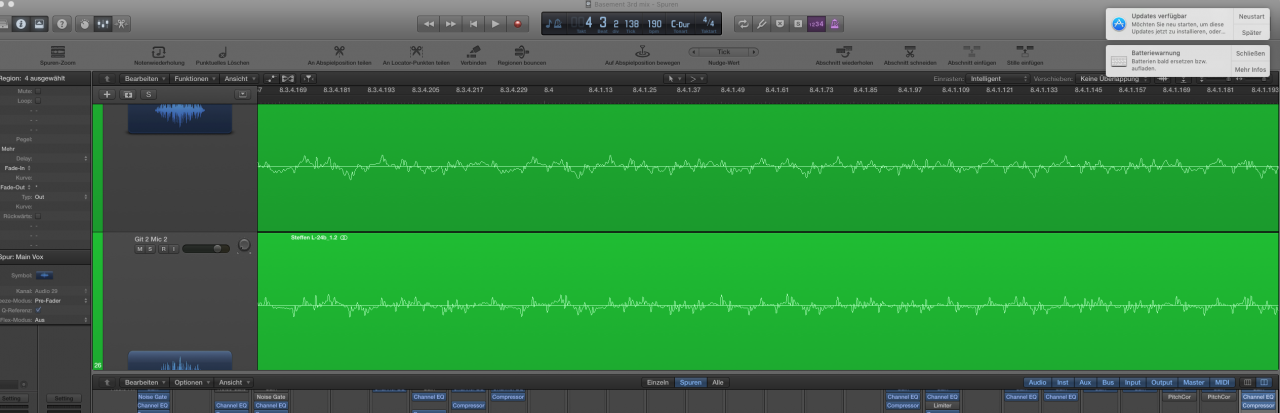Toggle Cycle mode in the control bar

point(743,23)
